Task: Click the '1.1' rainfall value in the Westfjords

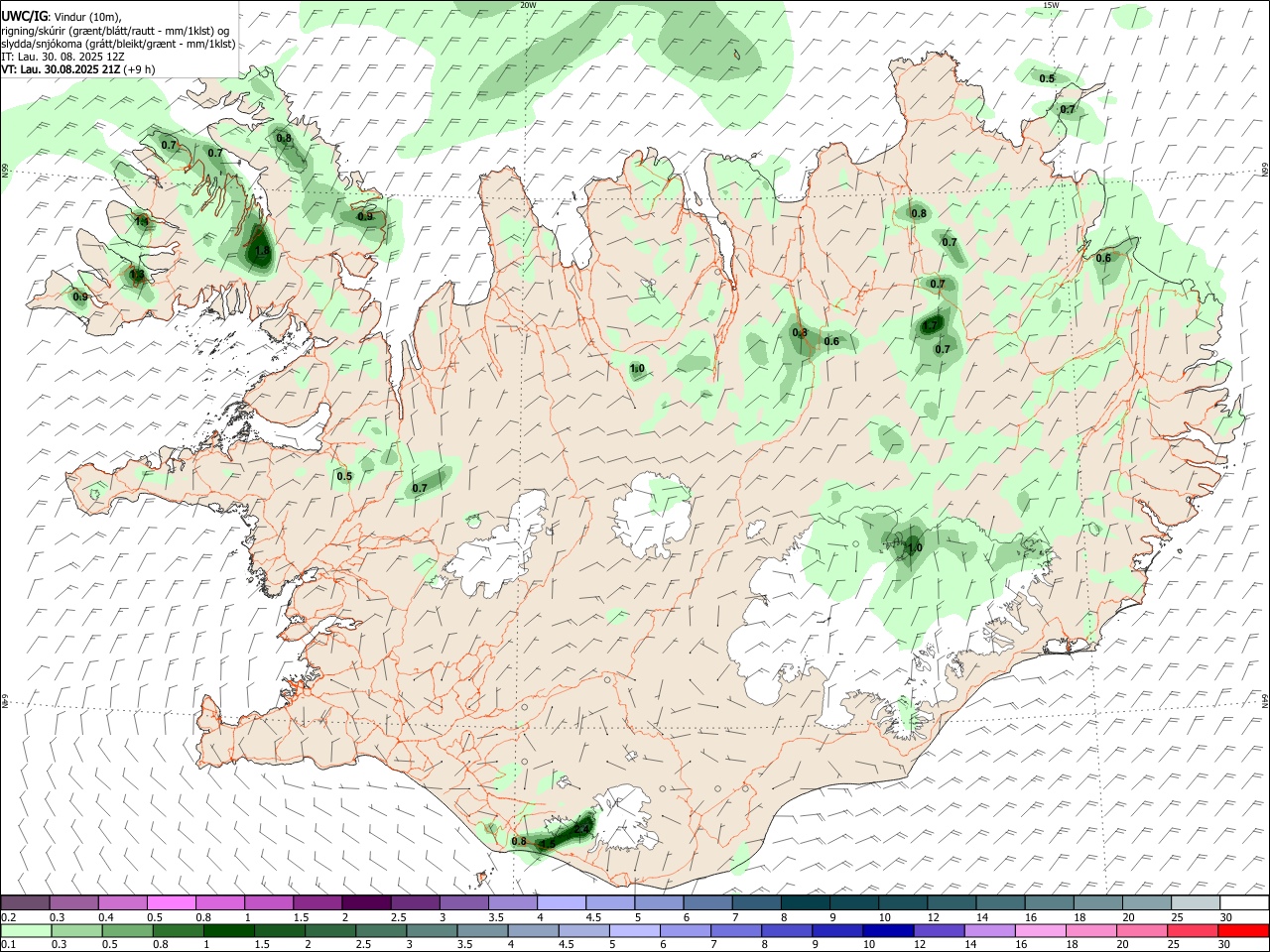Action: [x=141, y=221]
